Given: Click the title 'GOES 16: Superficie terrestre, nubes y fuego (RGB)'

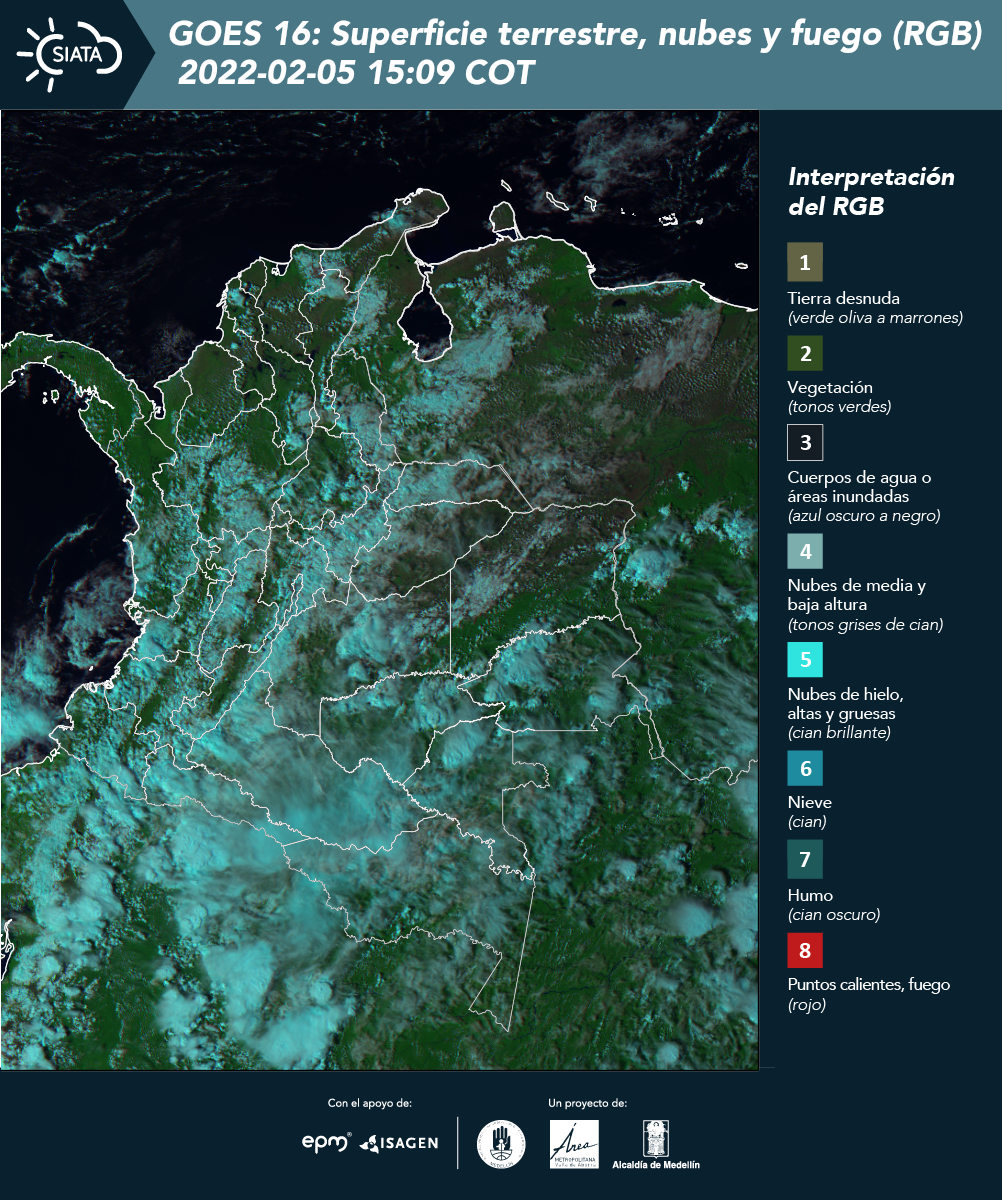Looking at the screenshot, I should click(576, 35).
